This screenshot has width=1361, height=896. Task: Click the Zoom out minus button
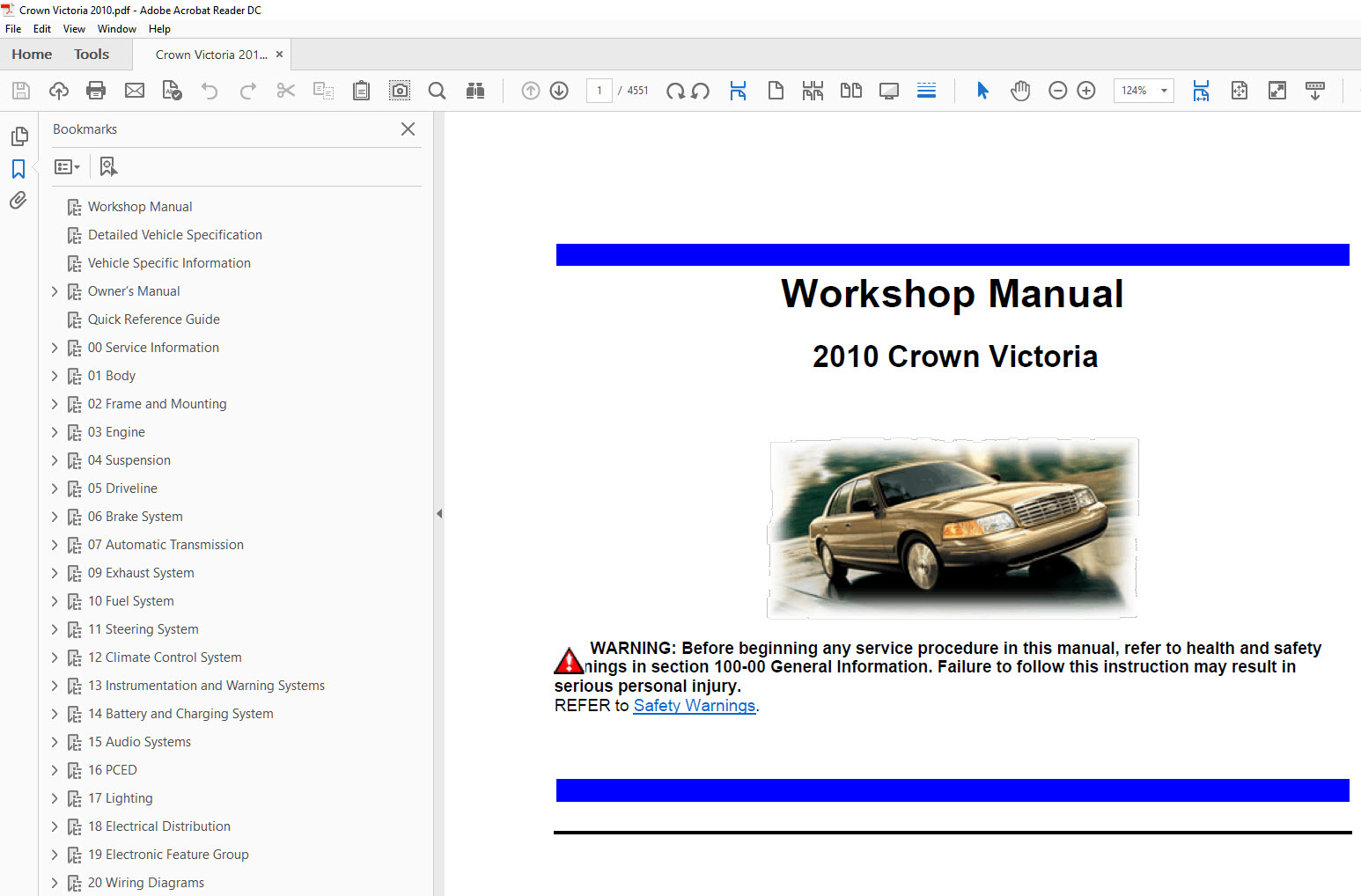coord(1057,91)
